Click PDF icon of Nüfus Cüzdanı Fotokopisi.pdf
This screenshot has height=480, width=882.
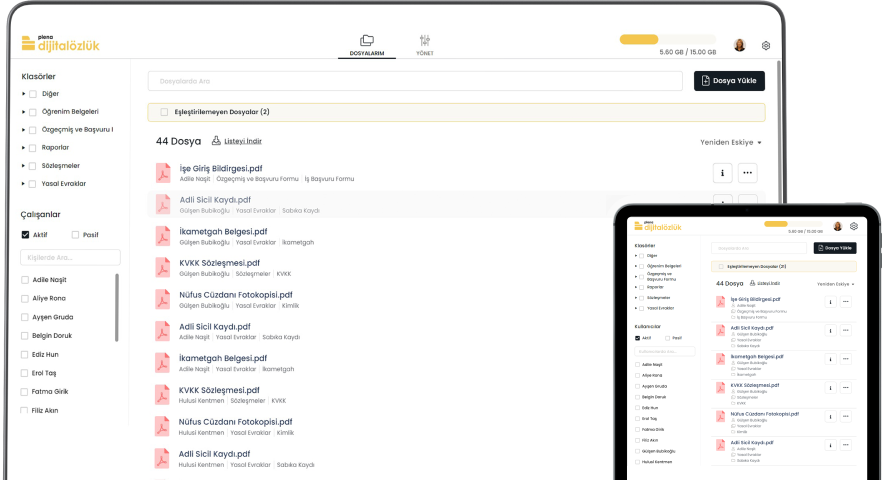point(163,300)
